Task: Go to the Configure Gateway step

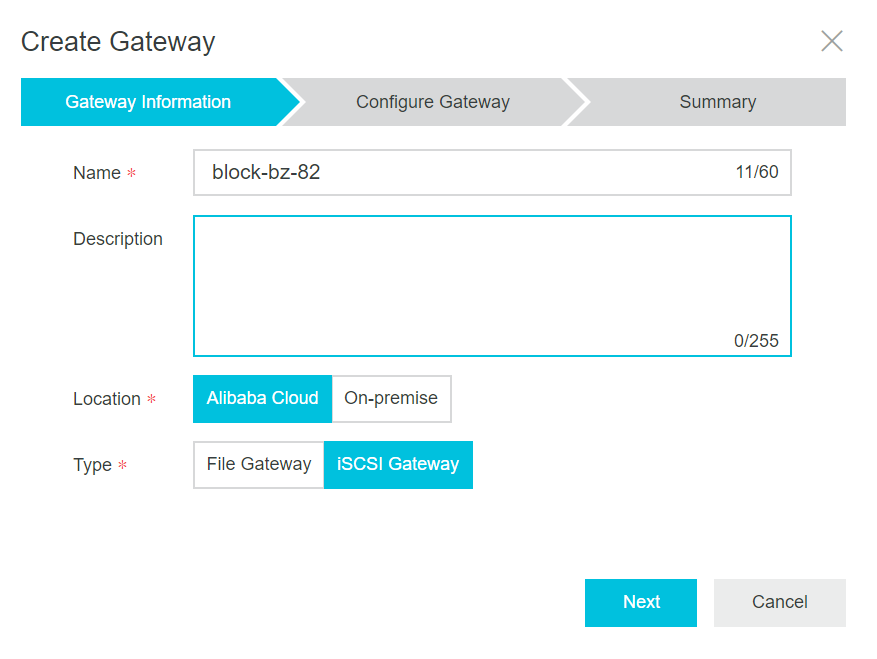Action: click(433, 102)
